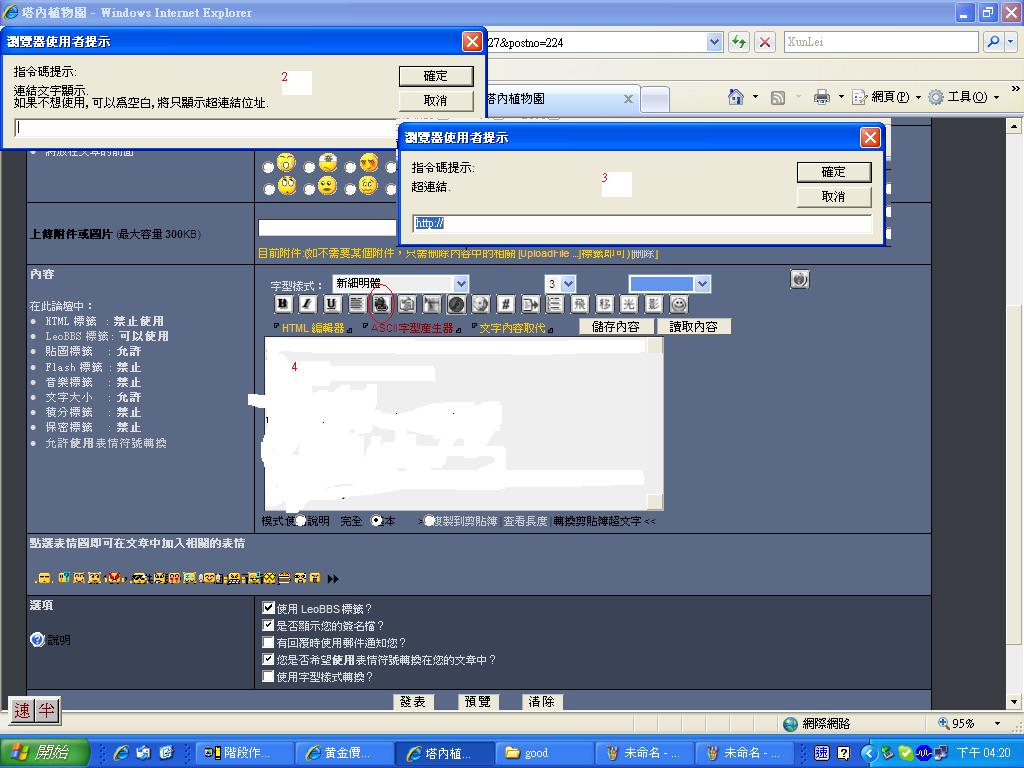Screen dimensions: 1024x768
Task: Click the # code tag icon
Action: 506,304
